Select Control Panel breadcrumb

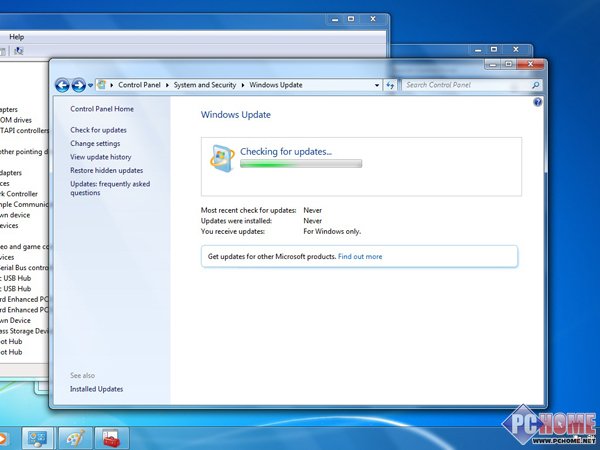coord(139,85)
